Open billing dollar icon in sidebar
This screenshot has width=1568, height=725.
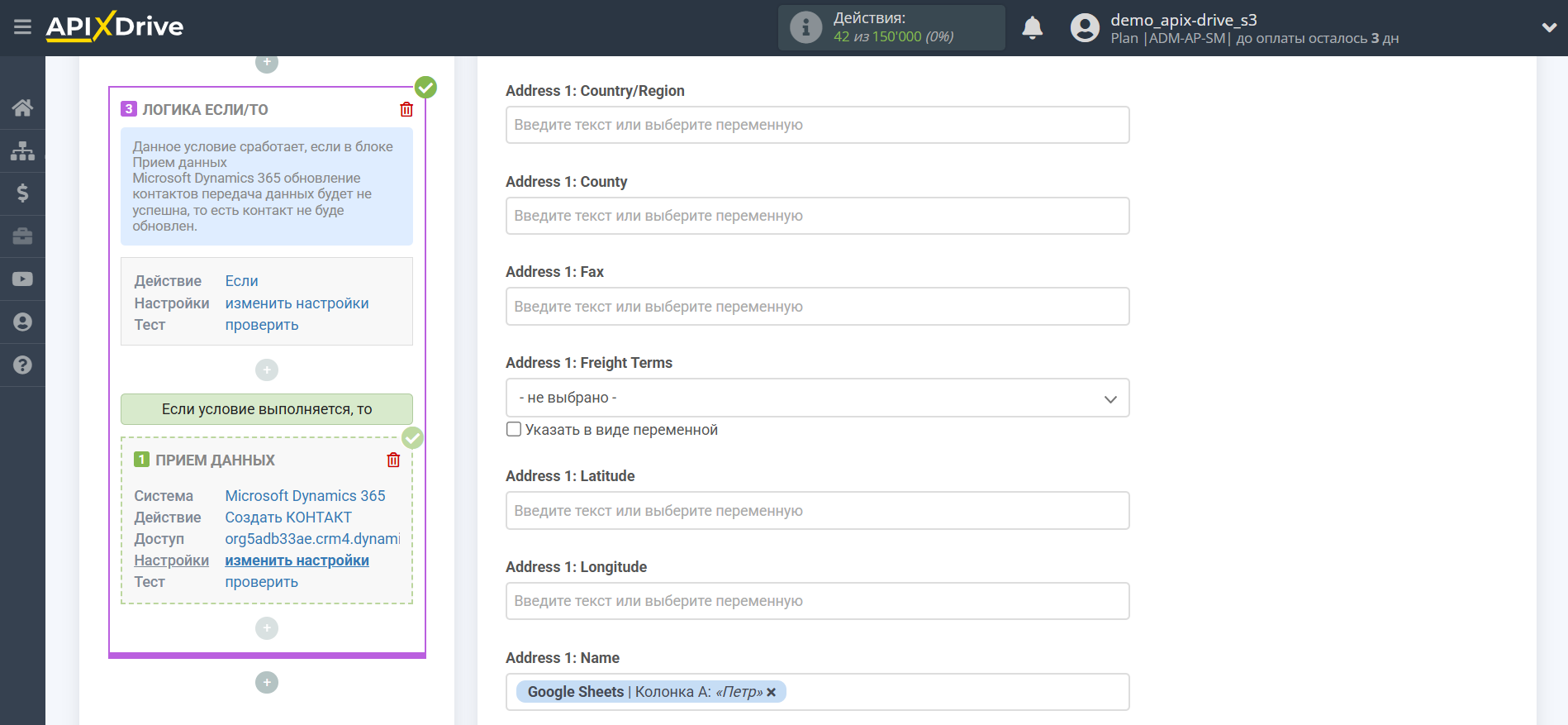coord(22,193)
